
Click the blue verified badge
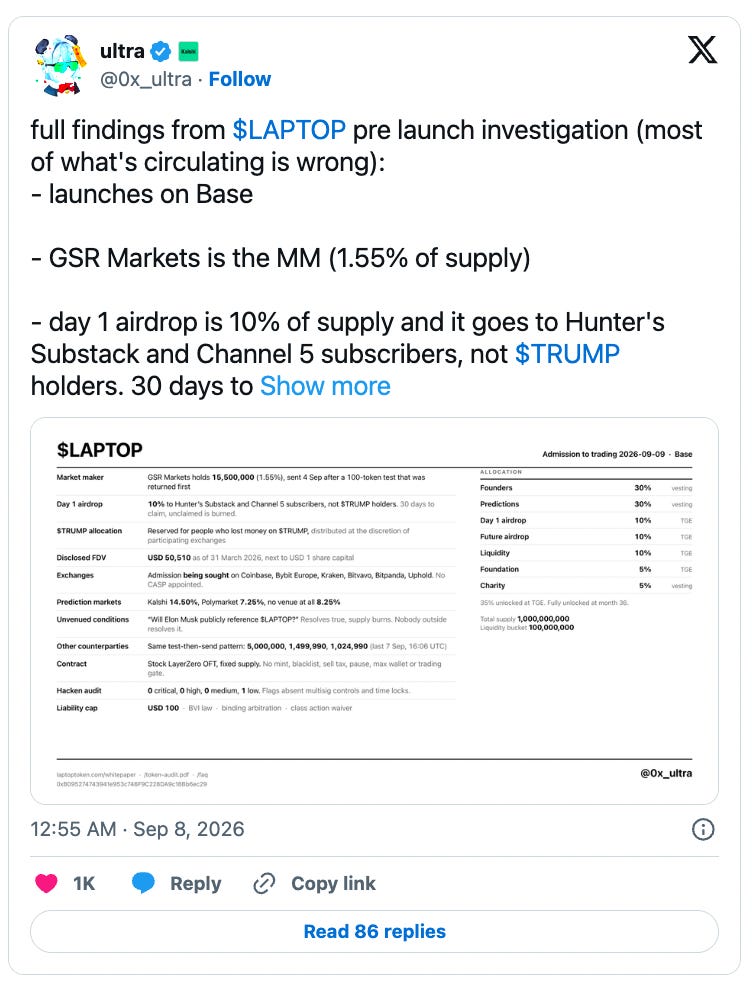click(x=162, y=51)
